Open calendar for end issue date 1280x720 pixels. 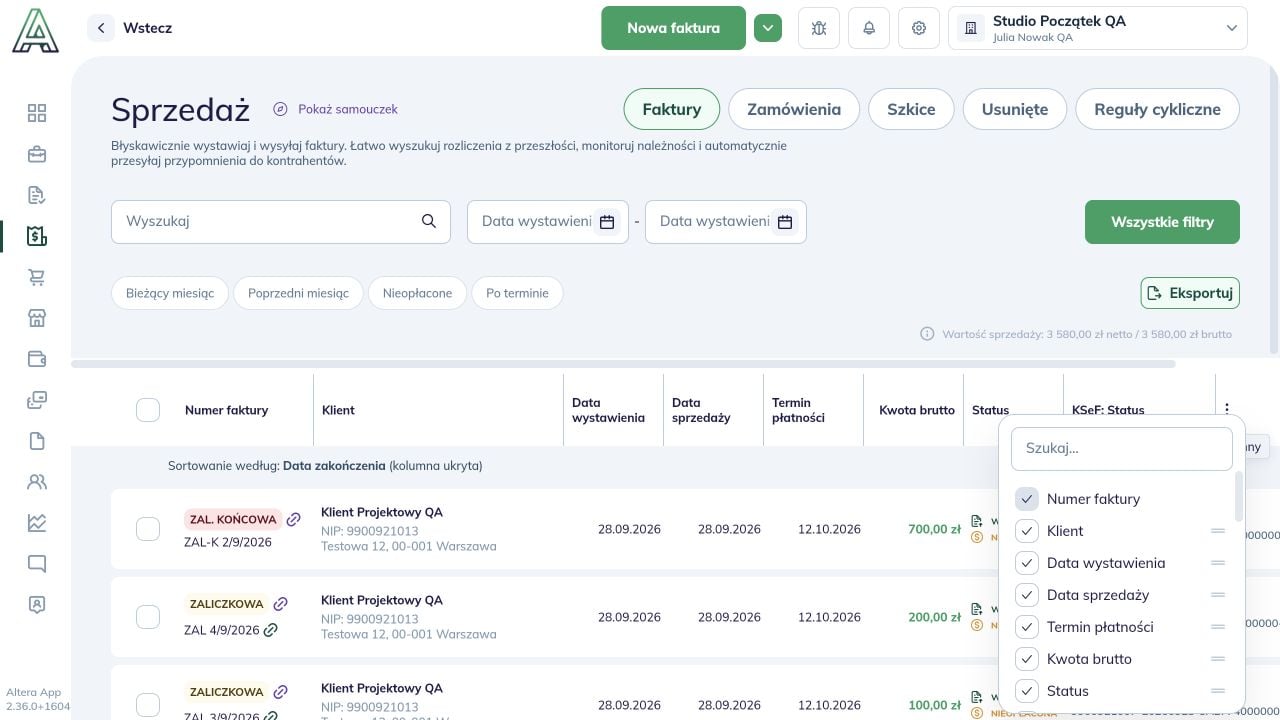pyautogui.click(x=785, y=222)
